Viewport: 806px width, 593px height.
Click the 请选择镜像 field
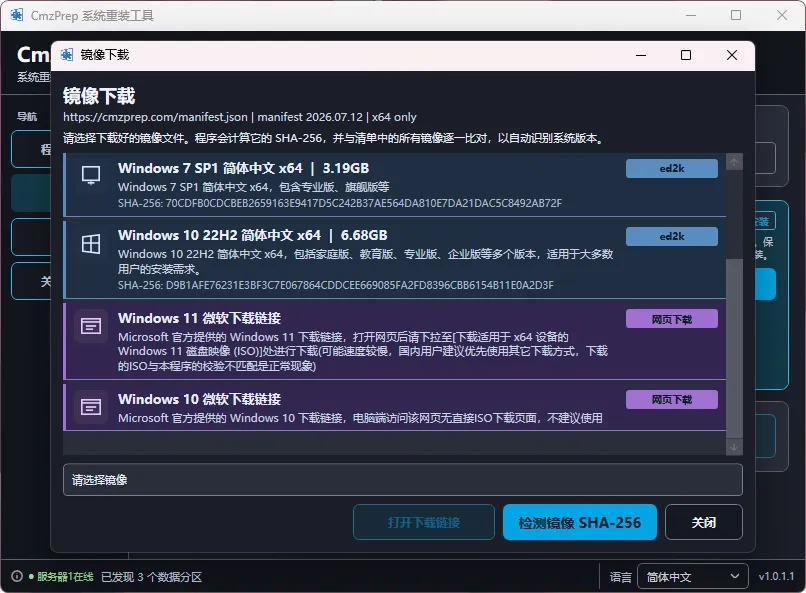(402, 480)
